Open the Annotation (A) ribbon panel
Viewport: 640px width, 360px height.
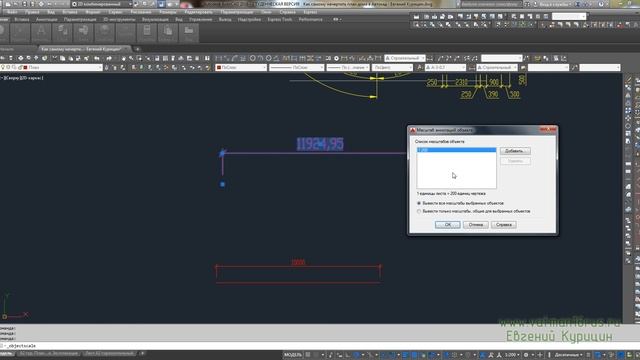[x=41, y=33]
